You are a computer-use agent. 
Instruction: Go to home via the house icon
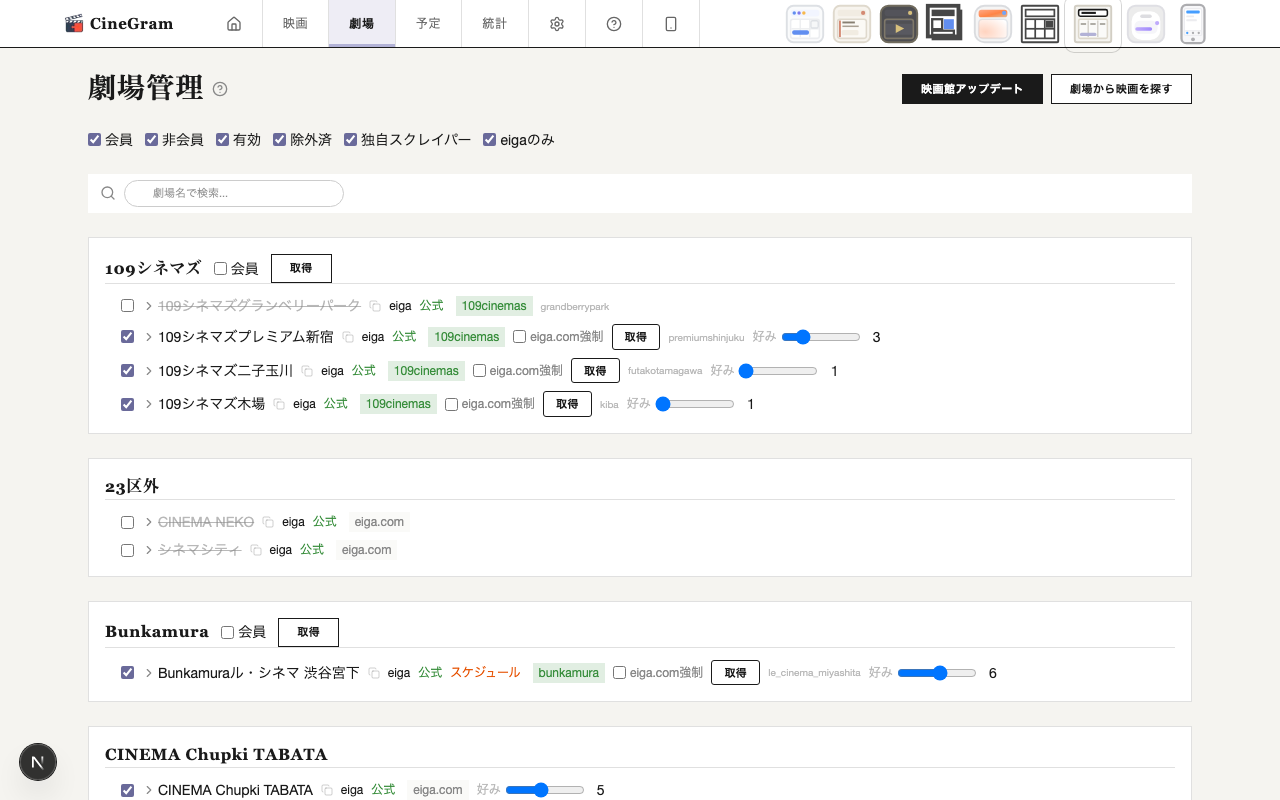pyautogui.click(x=234, y=24)
